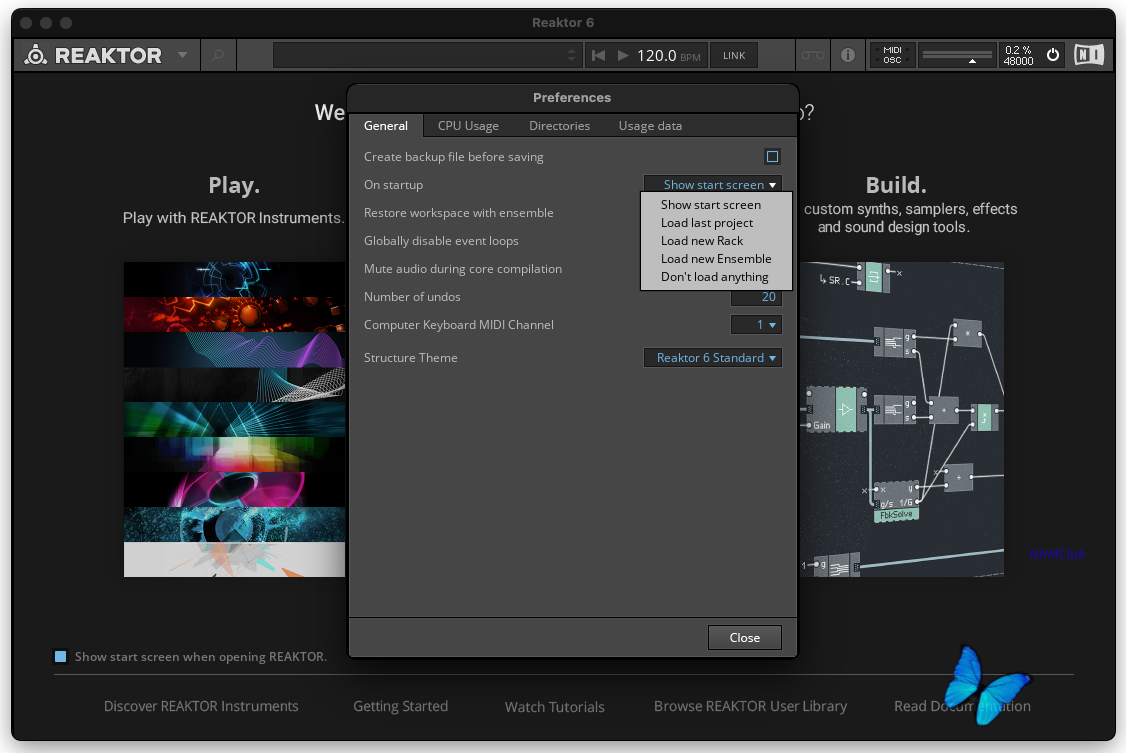
Task: Toggle the connect/panel link icon
Action: (x=813, y=55)
